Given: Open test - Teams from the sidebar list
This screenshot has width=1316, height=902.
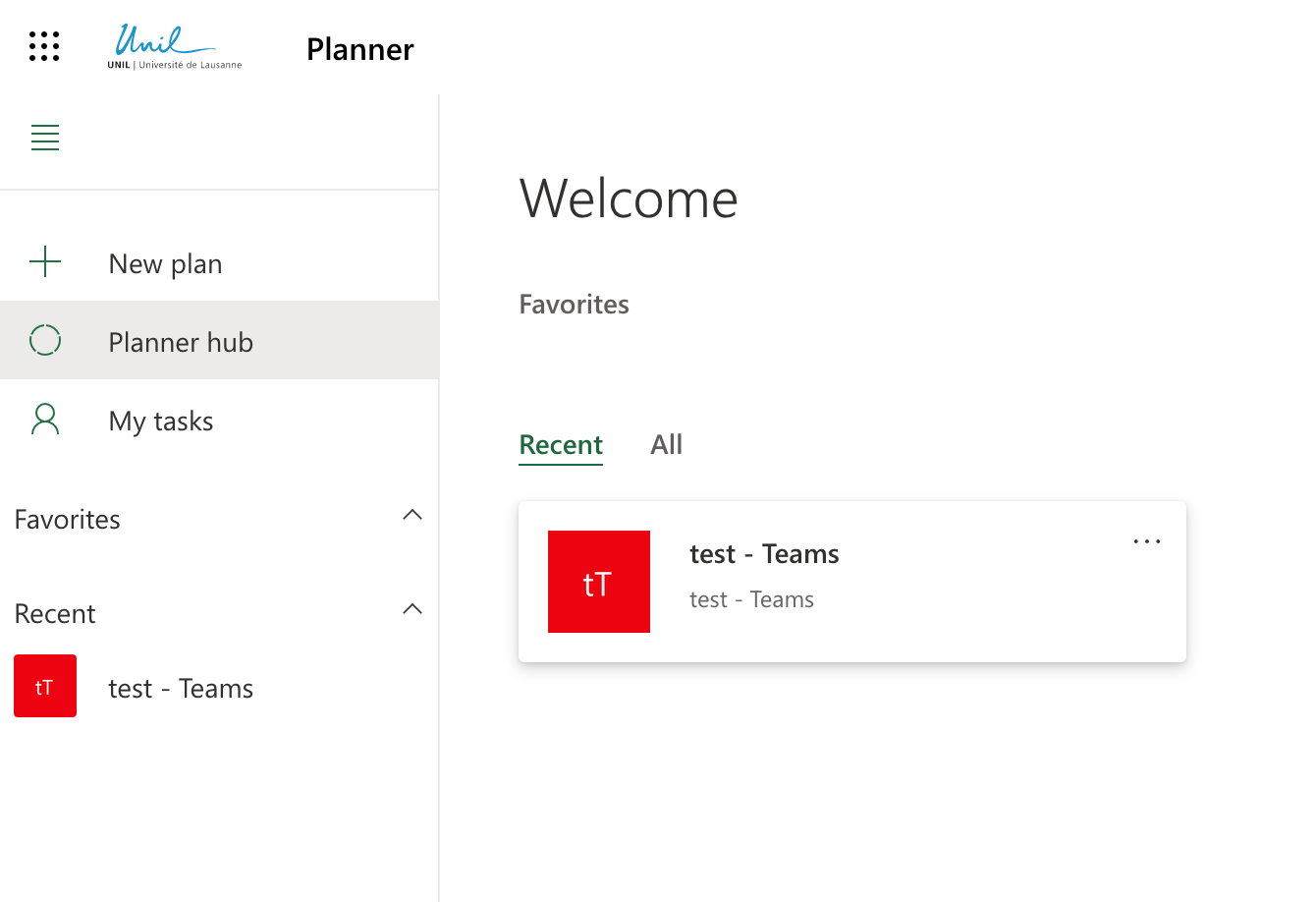Looking at the screenshot, I should tap(181, 689).
